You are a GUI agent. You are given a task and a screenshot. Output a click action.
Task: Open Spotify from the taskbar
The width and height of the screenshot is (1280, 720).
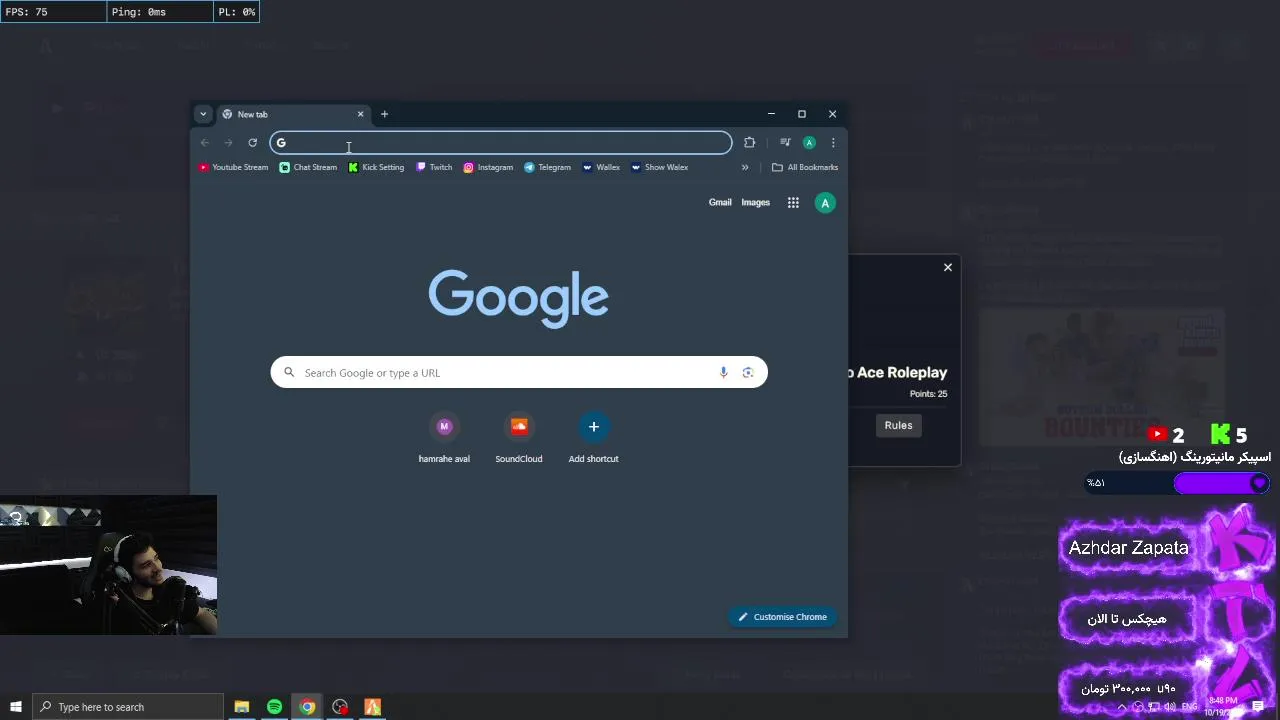click(274, 707)
